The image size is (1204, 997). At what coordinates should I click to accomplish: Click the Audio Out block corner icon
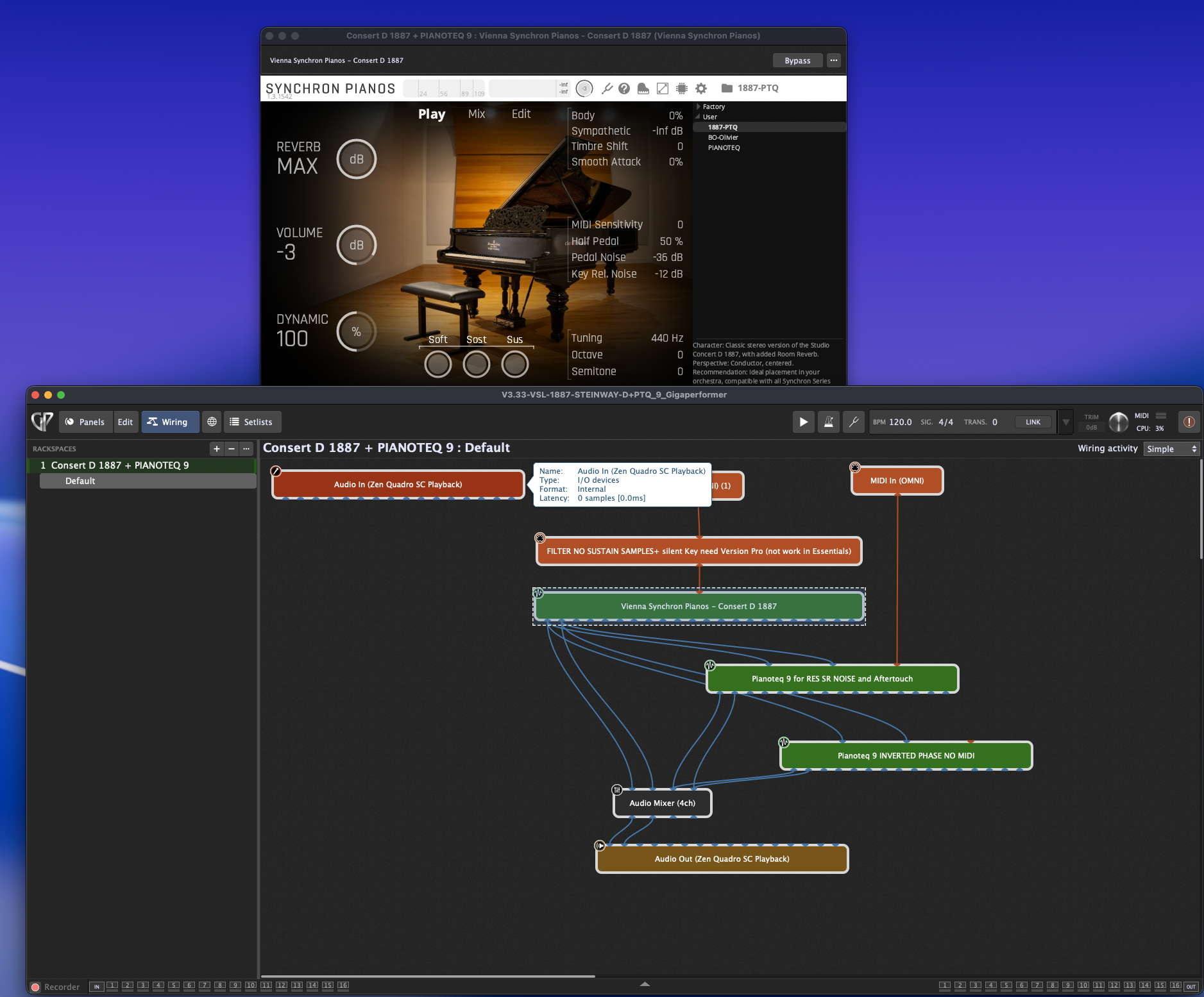(x=600, y=846)
